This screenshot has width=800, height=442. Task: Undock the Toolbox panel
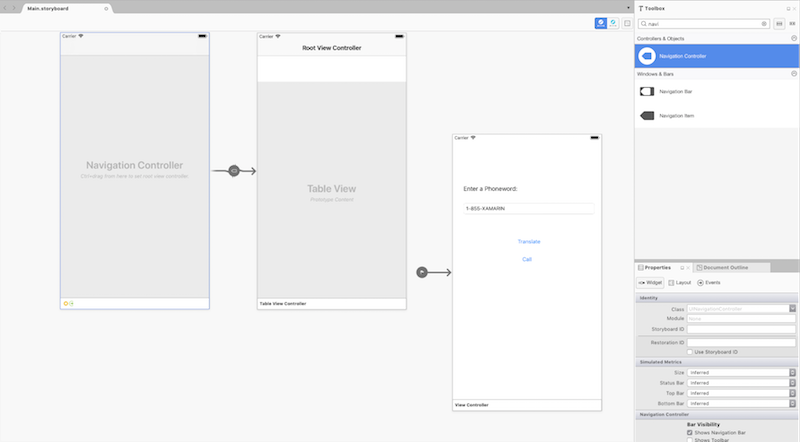pyautogui.click(x=788, y=9)
